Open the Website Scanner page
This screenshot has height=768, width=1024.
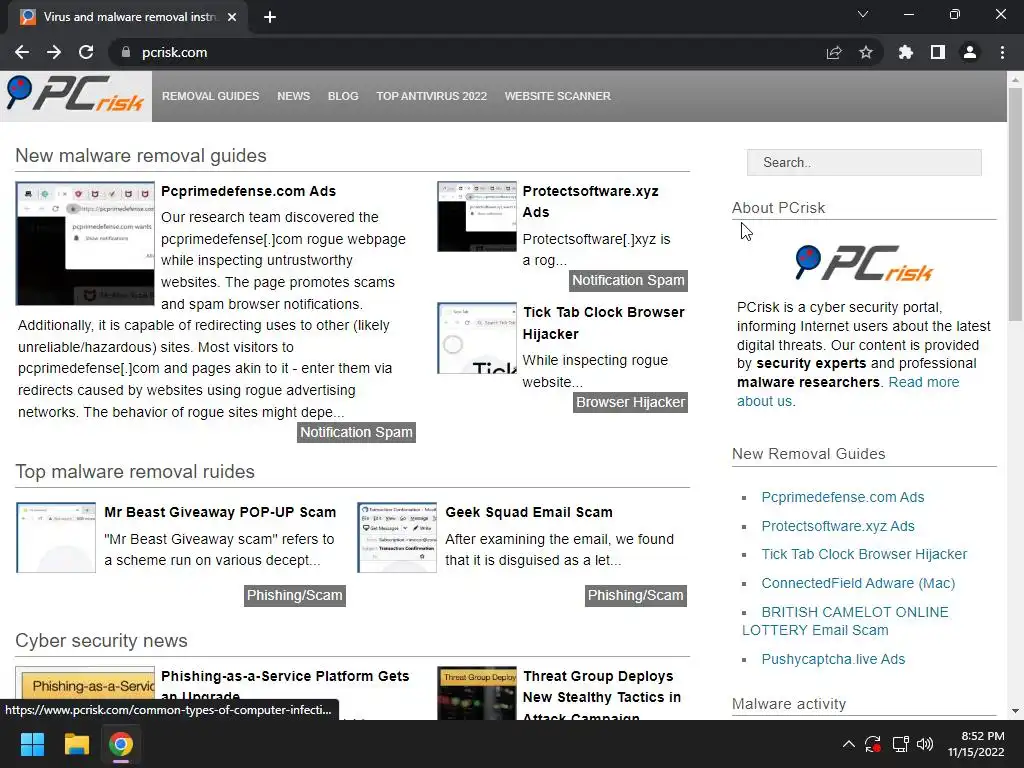click(x=557, y=96)
